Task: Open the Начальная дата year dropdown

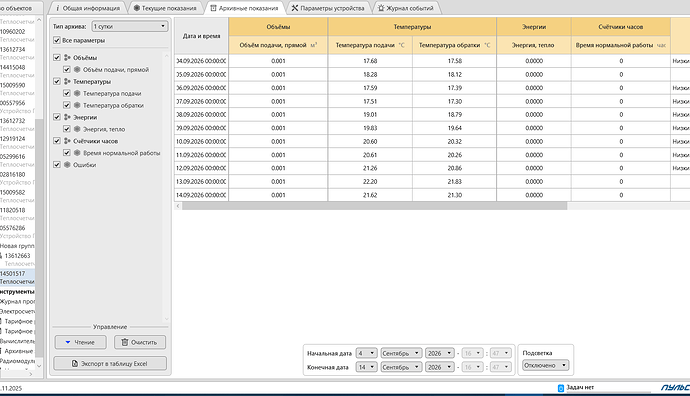Action: pos(440,353)
